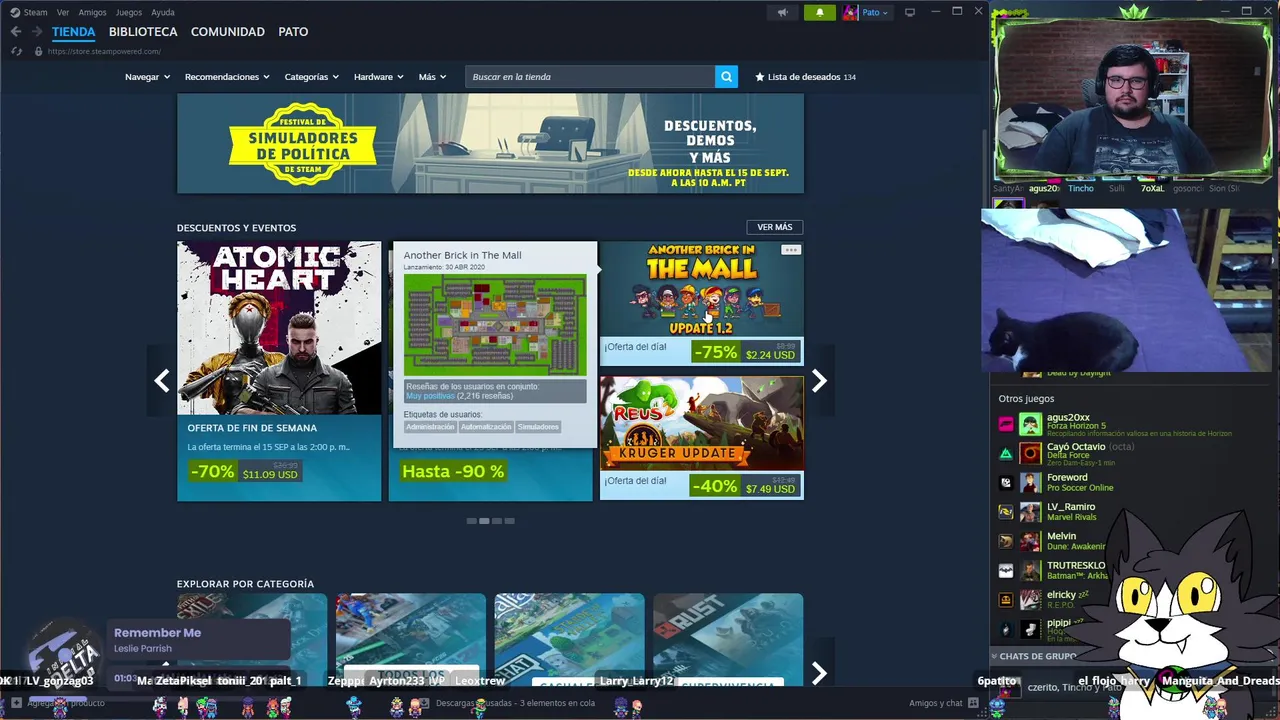The image size is (1280, 720).
Task: Go forward with the right arrow
Action: (x=37, y=32)
